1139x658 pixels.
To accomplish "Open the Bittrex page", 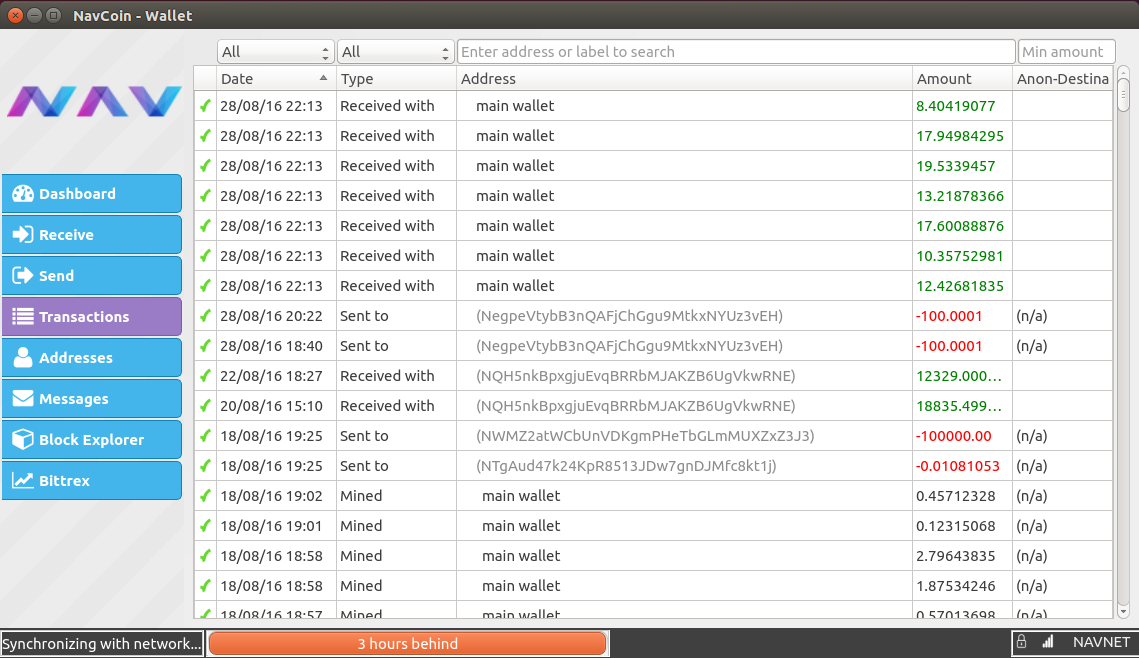I will 92,480.
